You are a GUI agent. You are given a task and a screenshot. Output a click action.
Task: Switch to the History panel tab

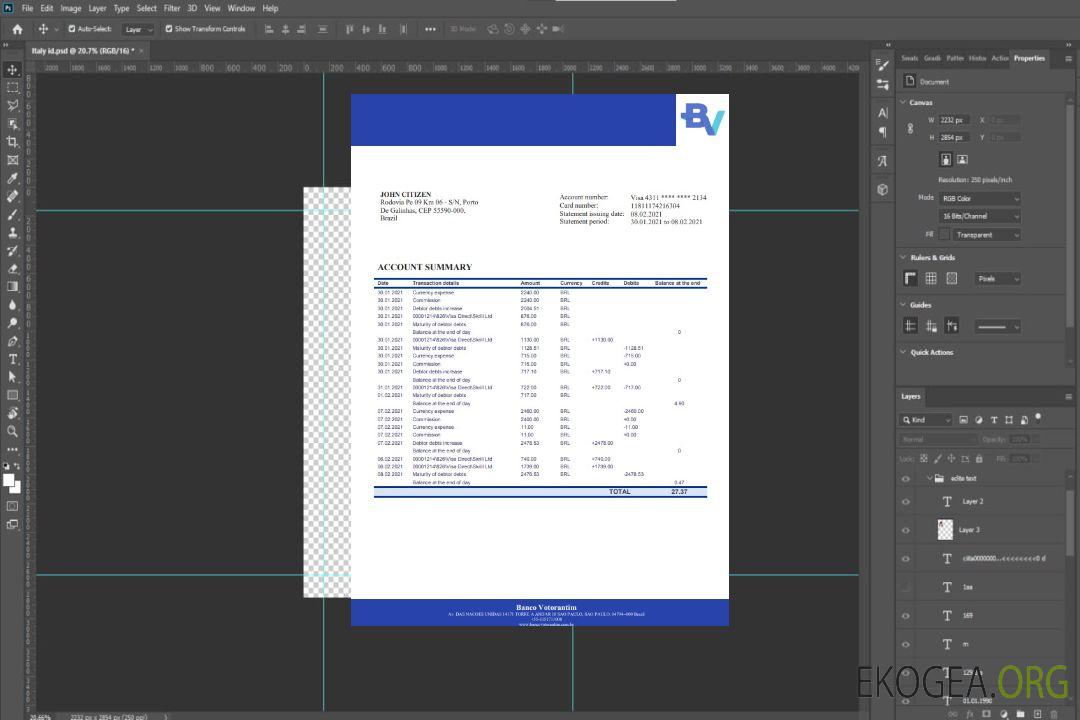coord(977,59)
